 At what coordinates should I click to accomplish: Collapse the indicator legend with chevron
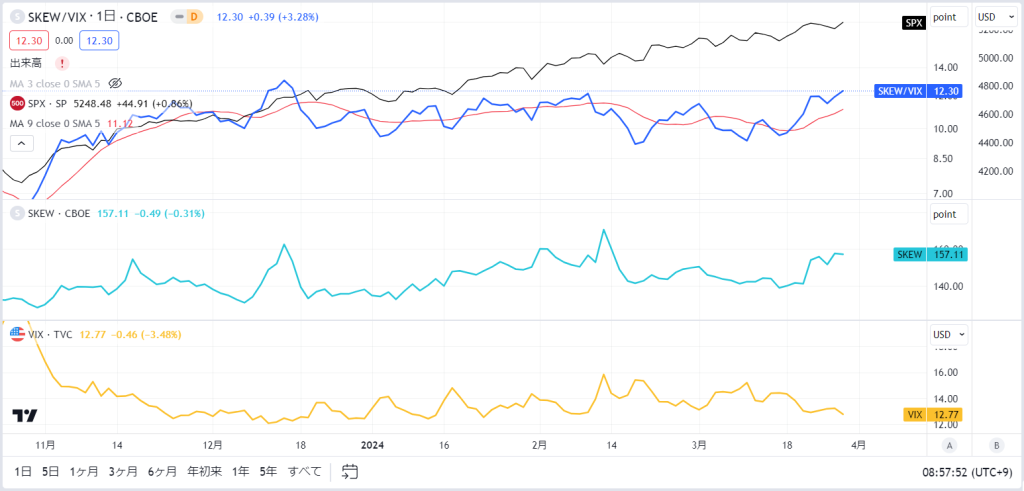(x=22, y=144)
